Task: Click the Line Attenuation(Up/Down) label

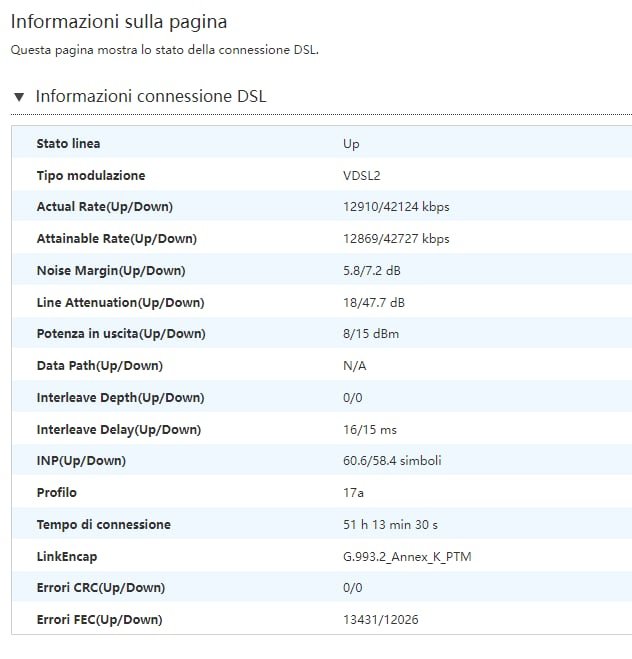Action: pos(121,303)
